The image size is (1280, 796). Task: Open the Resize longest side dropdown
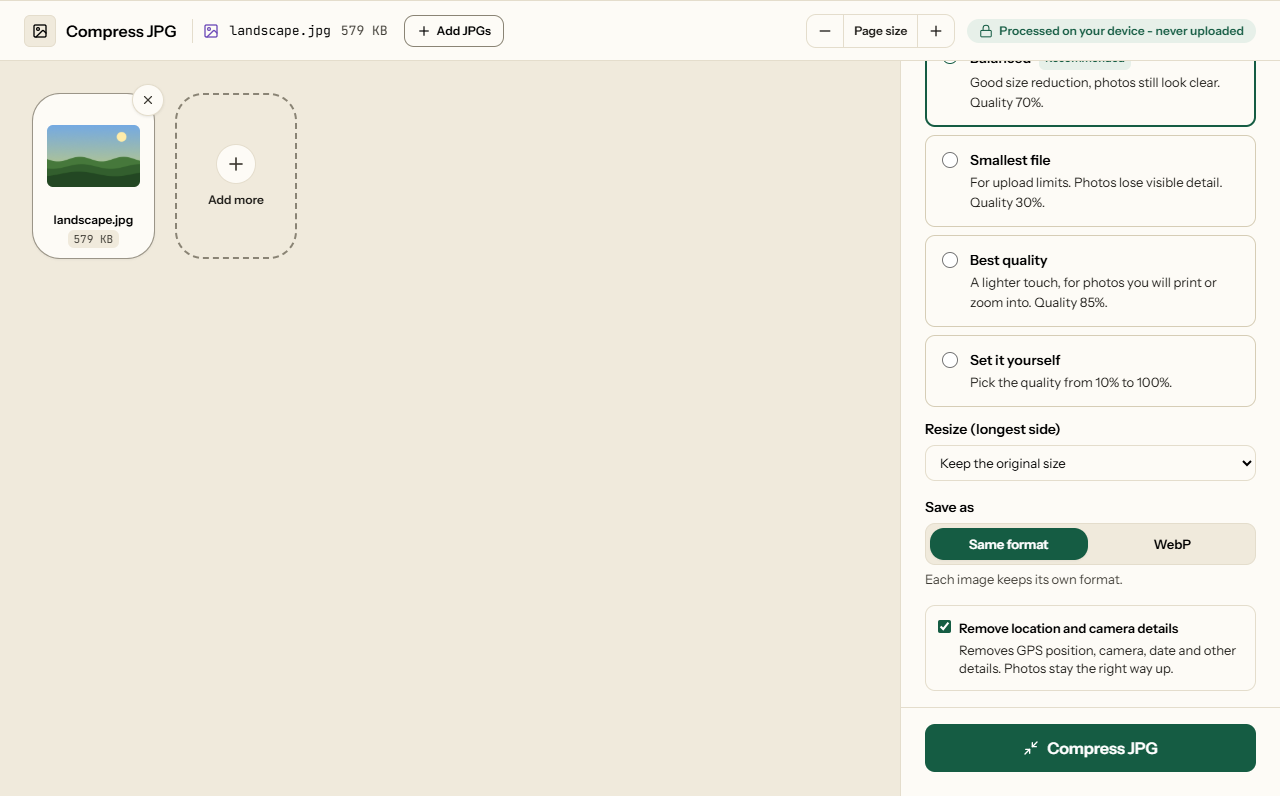[x=1090, y=463]
